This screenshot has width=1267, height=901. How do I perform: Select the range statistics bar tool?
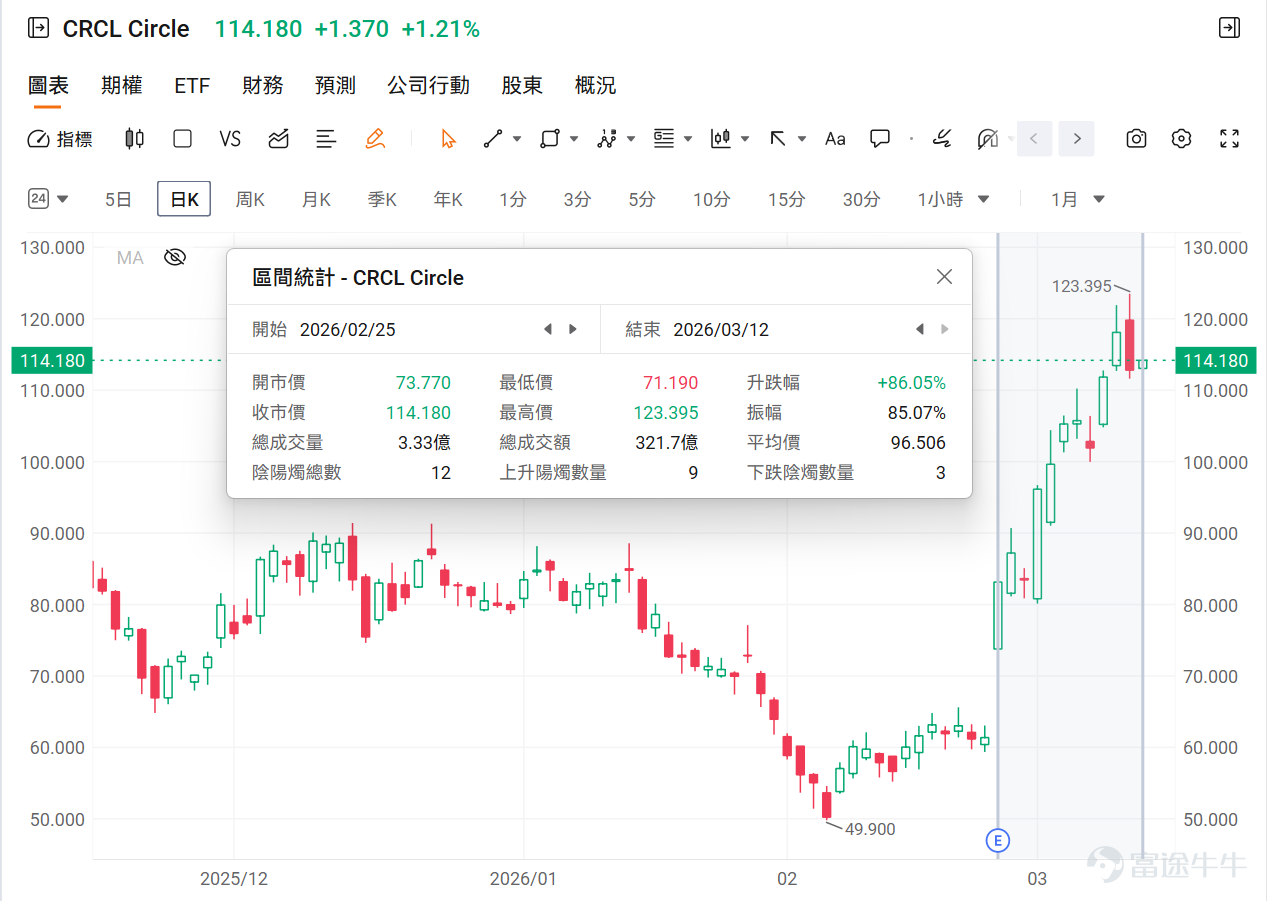tap(721, 139)
